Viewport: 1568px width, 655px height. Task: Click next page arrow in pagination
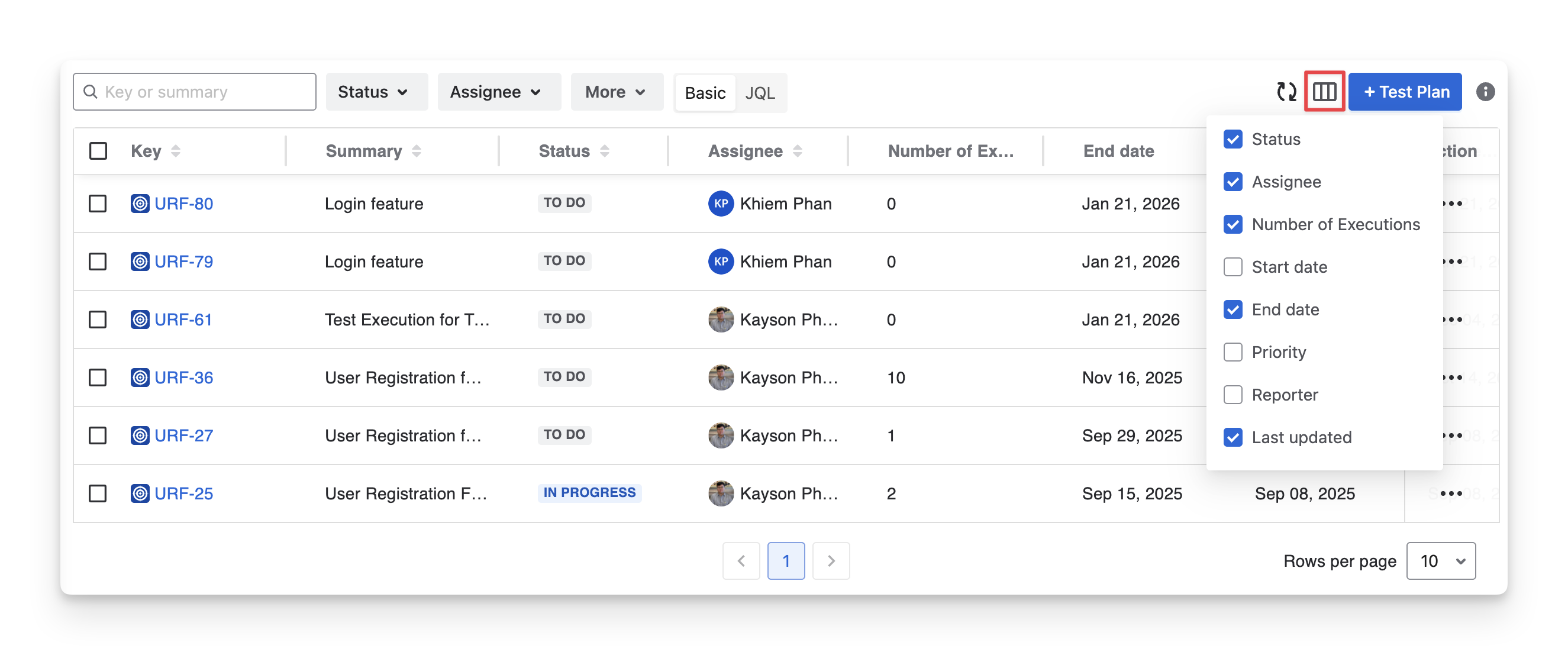[831, 561]
